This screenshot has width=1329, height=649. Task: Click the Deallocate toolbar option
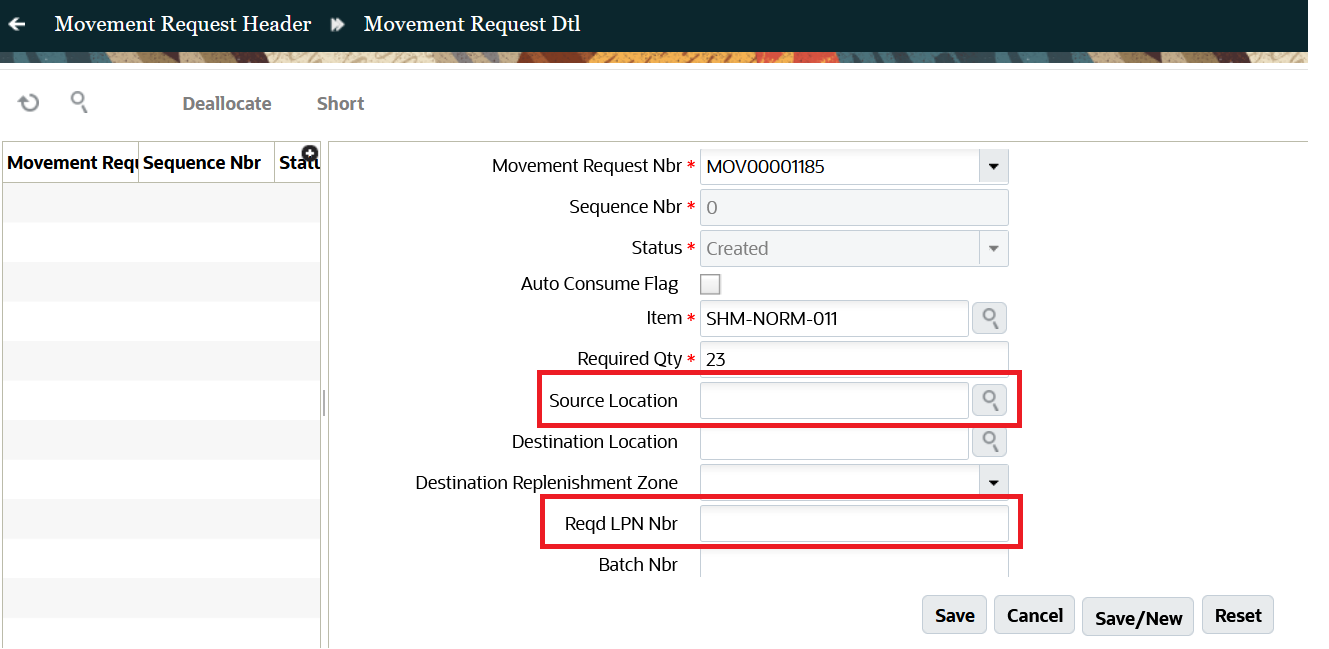coord(227,104)
